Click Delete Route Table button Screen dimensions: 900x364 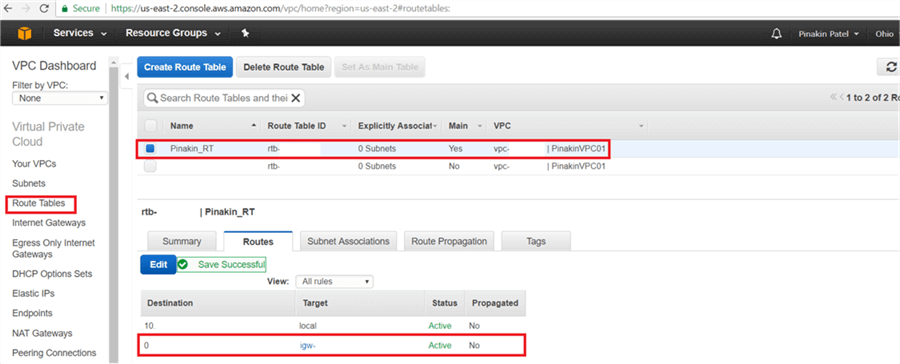284,67
